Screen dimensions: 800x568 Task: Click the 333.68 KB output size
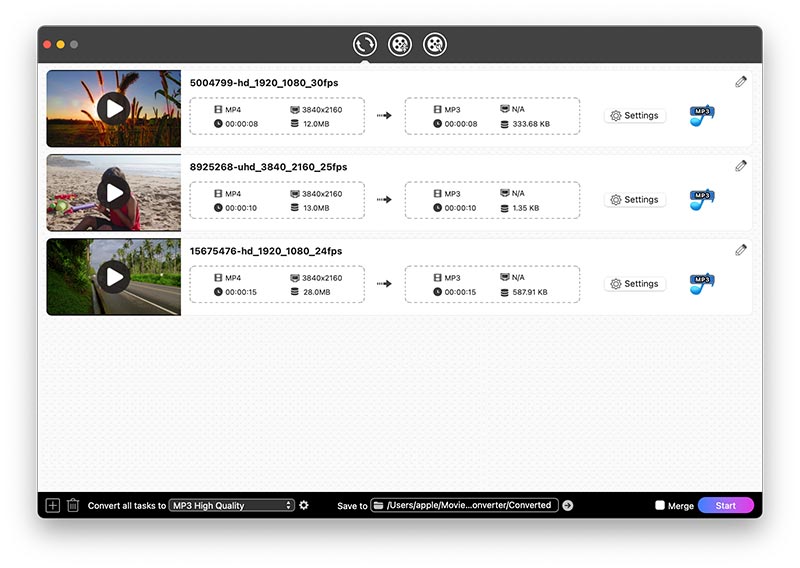pyautogui.click(x=531, y=124)
